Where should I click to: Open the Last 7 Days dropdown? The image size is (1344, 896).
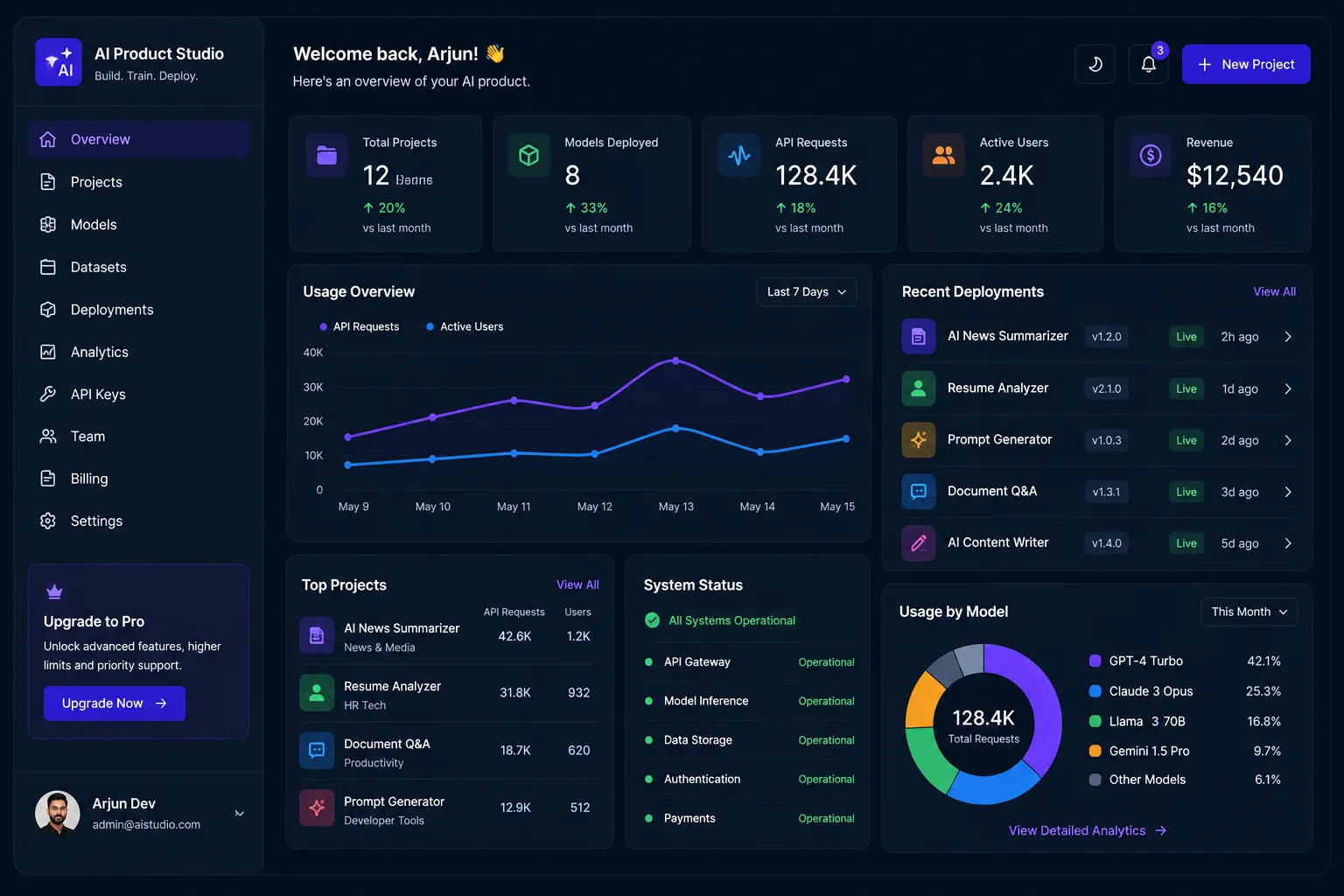806,292
